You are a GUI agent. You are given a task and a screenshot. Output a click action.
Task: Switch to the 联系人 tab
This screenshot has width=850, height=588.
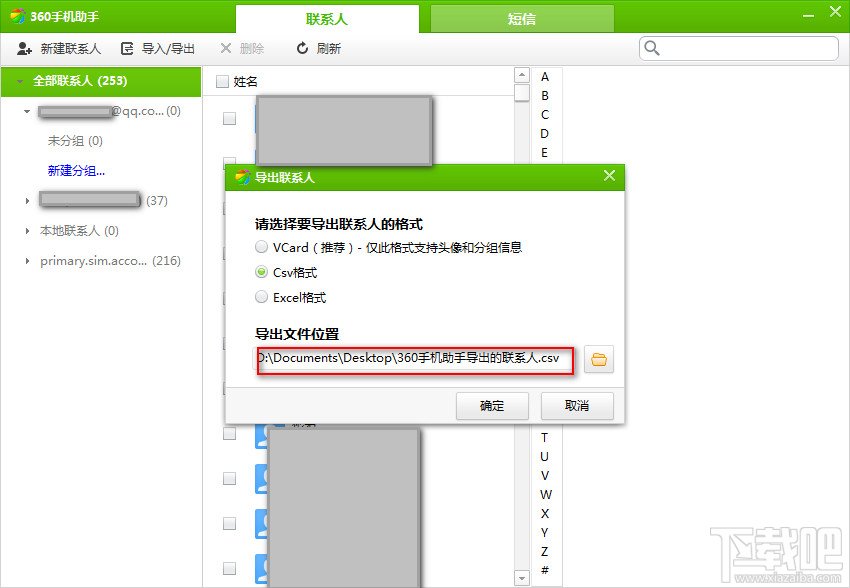click(325, 19)
